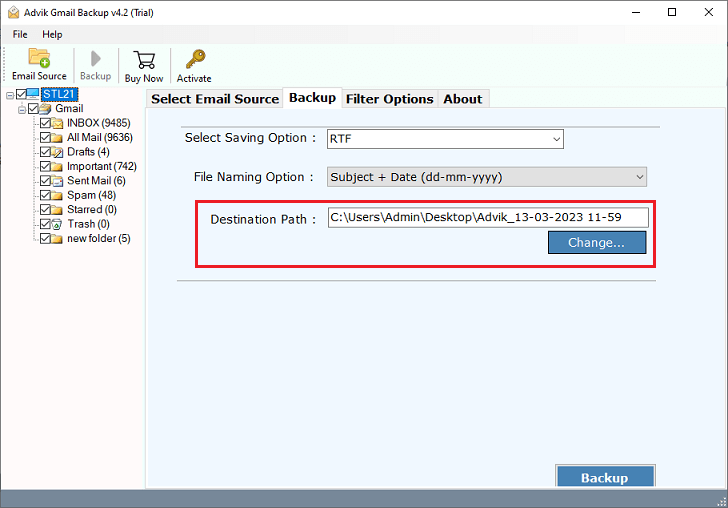Uncheck the Starred checkbox

coord(45,209)
